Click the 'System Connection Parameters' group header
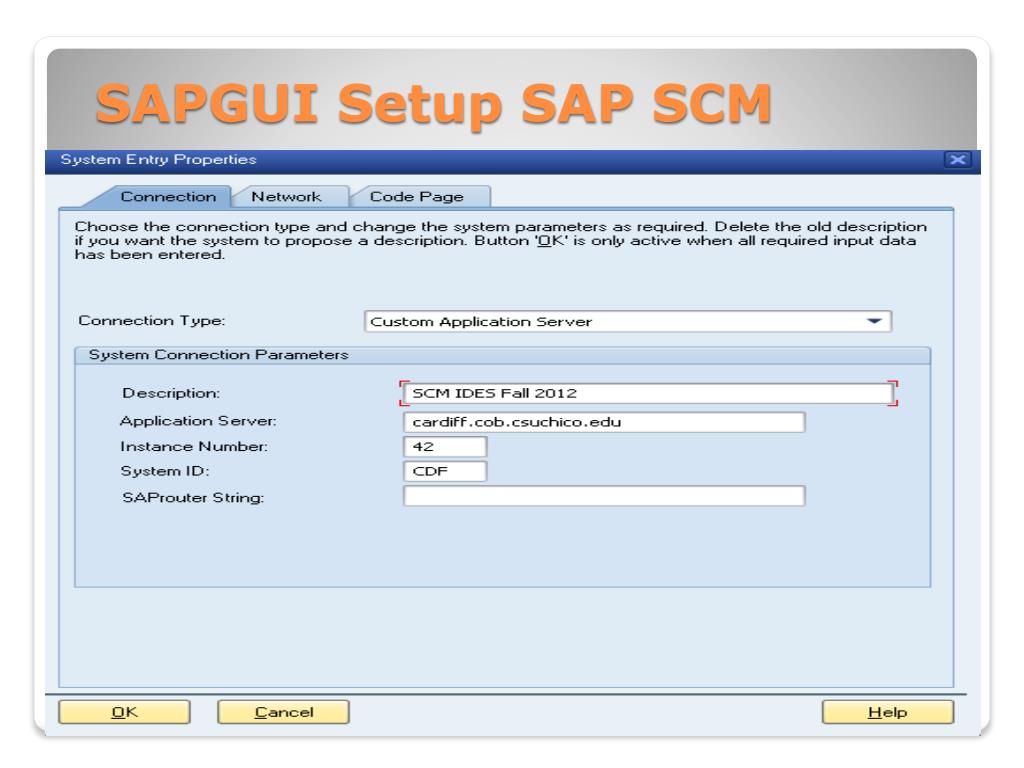Image resolution: width=1024 pixels, height=768 pixels. click(x=502, y=355)
